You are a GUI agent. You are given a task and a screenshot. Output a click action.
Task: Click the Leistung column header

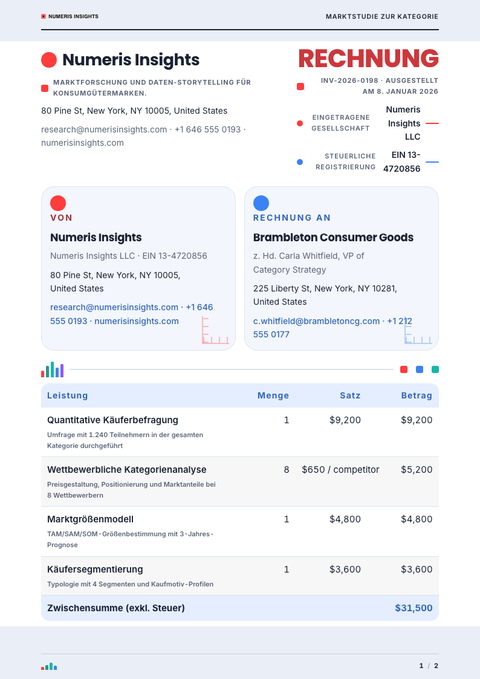point(68,395)
